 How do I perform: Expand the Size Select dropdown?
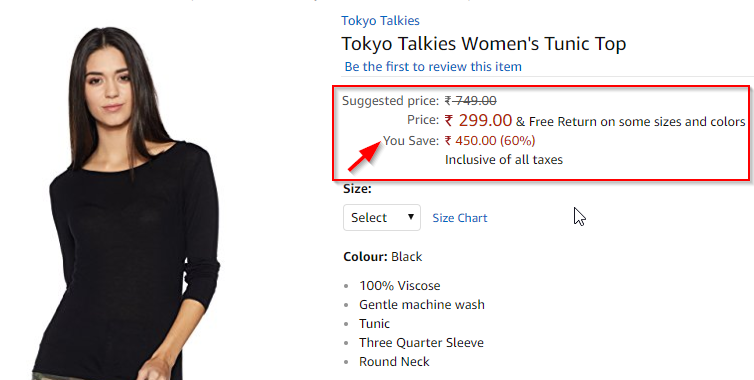tap(382, 217)
